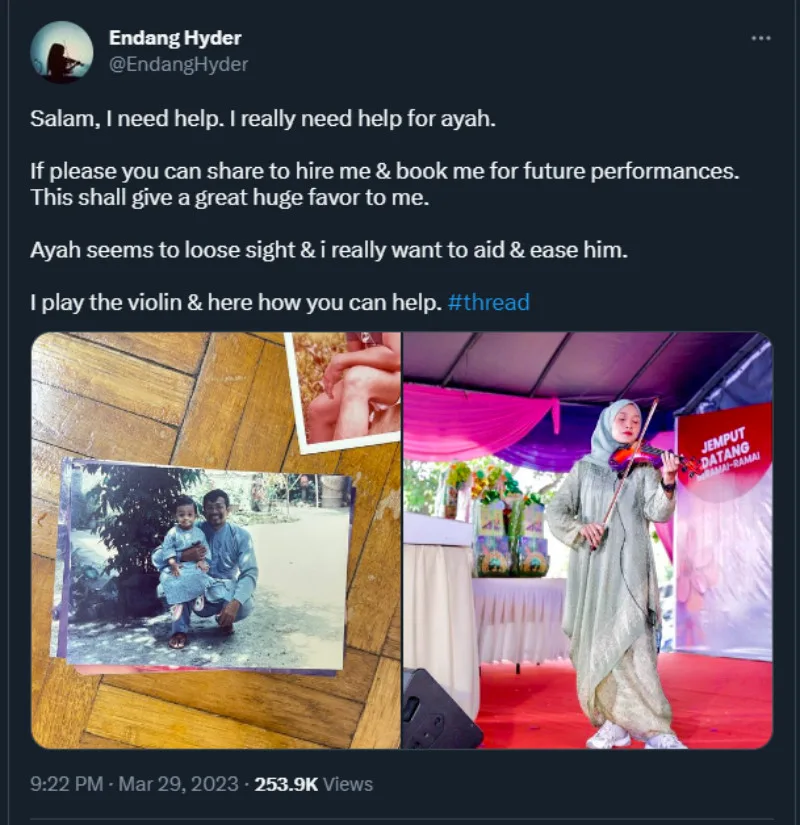The image size is (800, 825).
Task: Open the tweet's three-dot More menu
Action: tap(761, 38)
